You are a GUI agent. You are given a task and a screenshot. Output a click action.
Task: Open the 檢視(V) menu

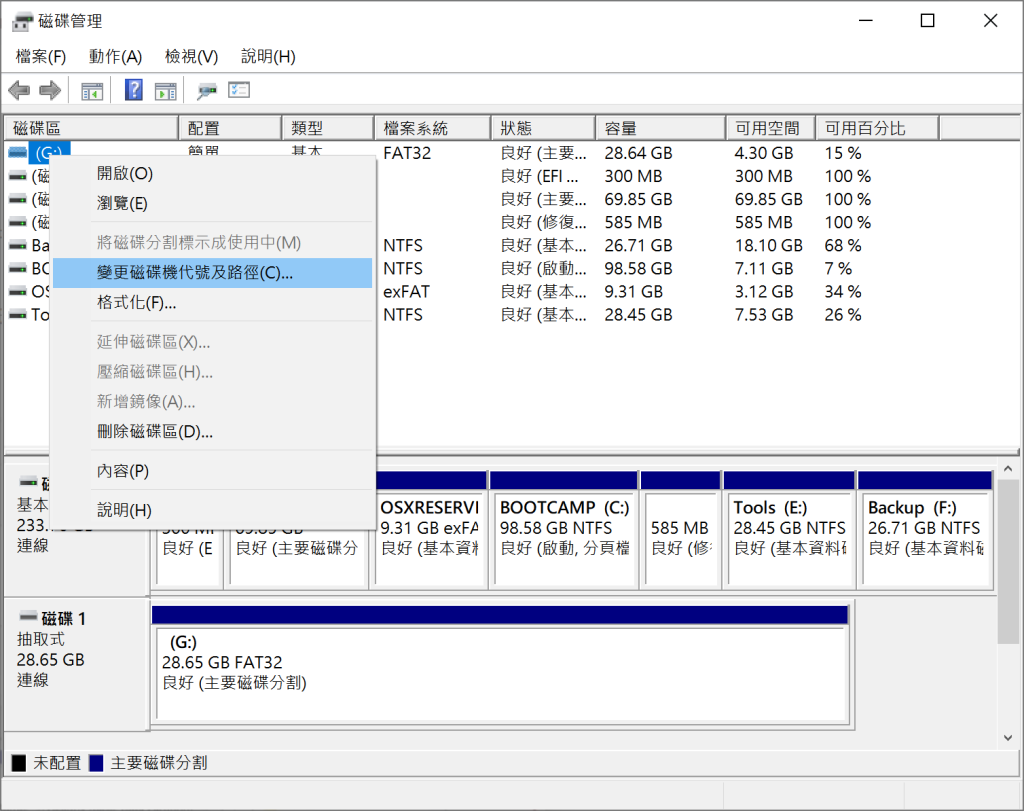(191, 57)
